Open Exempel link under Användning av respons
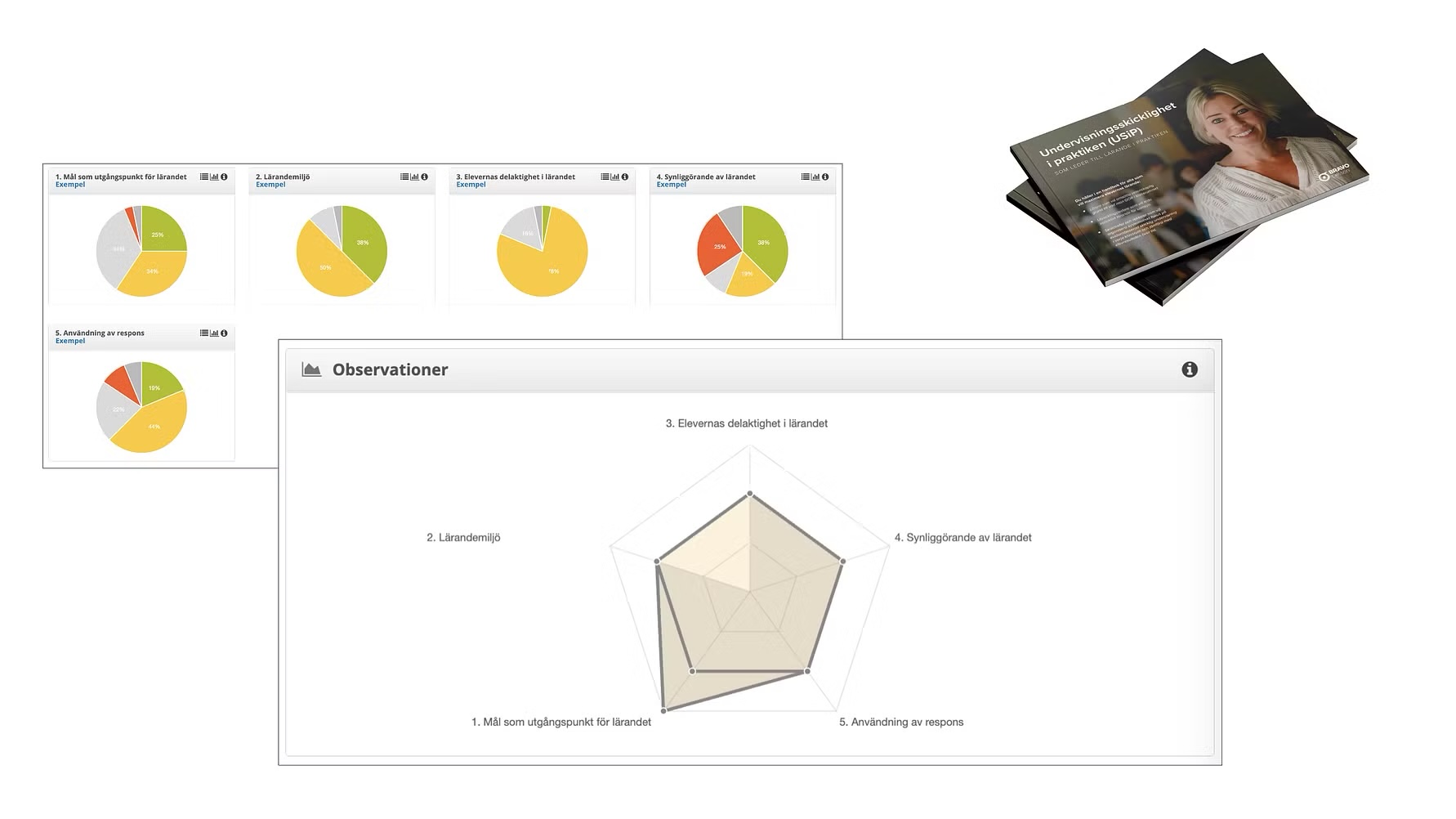This screenshot has height=819, width=1456. (x=70, y=341)
